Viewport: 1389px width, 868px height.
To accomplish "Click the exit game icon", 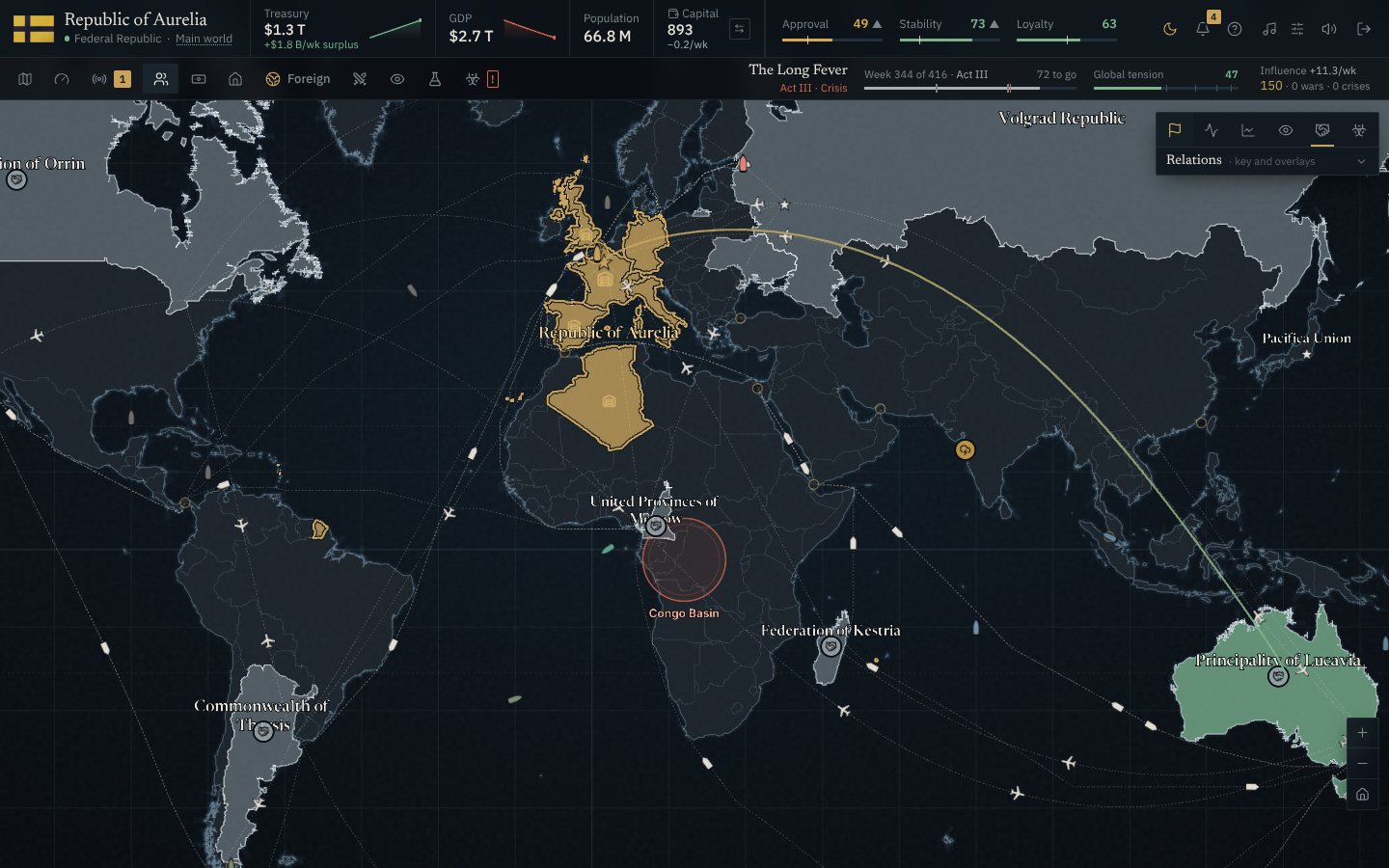I will tap(1364, 29).
